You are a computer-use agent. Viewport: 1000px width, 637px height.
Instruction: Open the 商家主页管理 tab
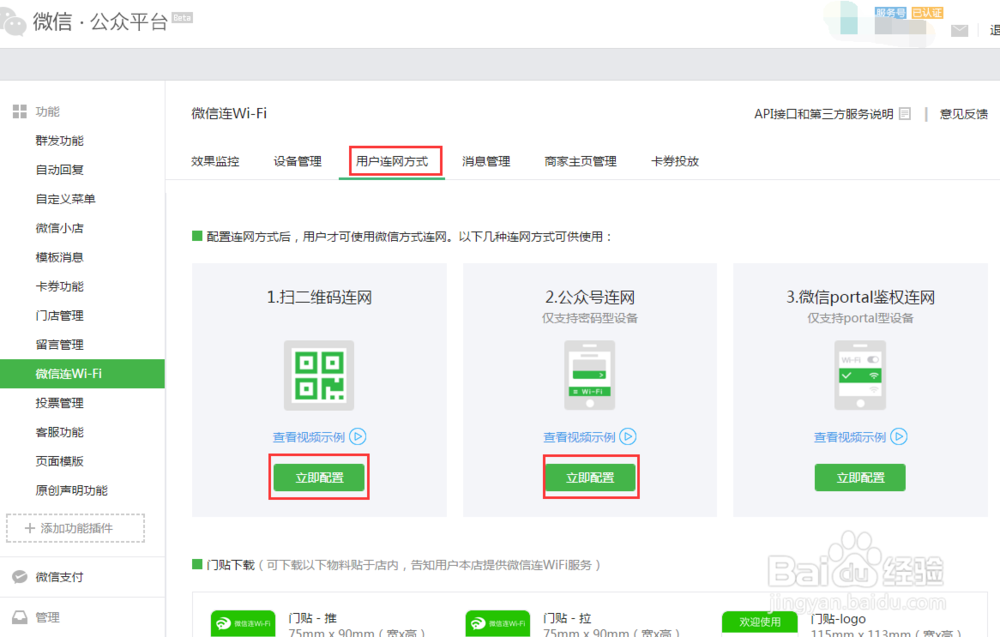pos(580,161)
